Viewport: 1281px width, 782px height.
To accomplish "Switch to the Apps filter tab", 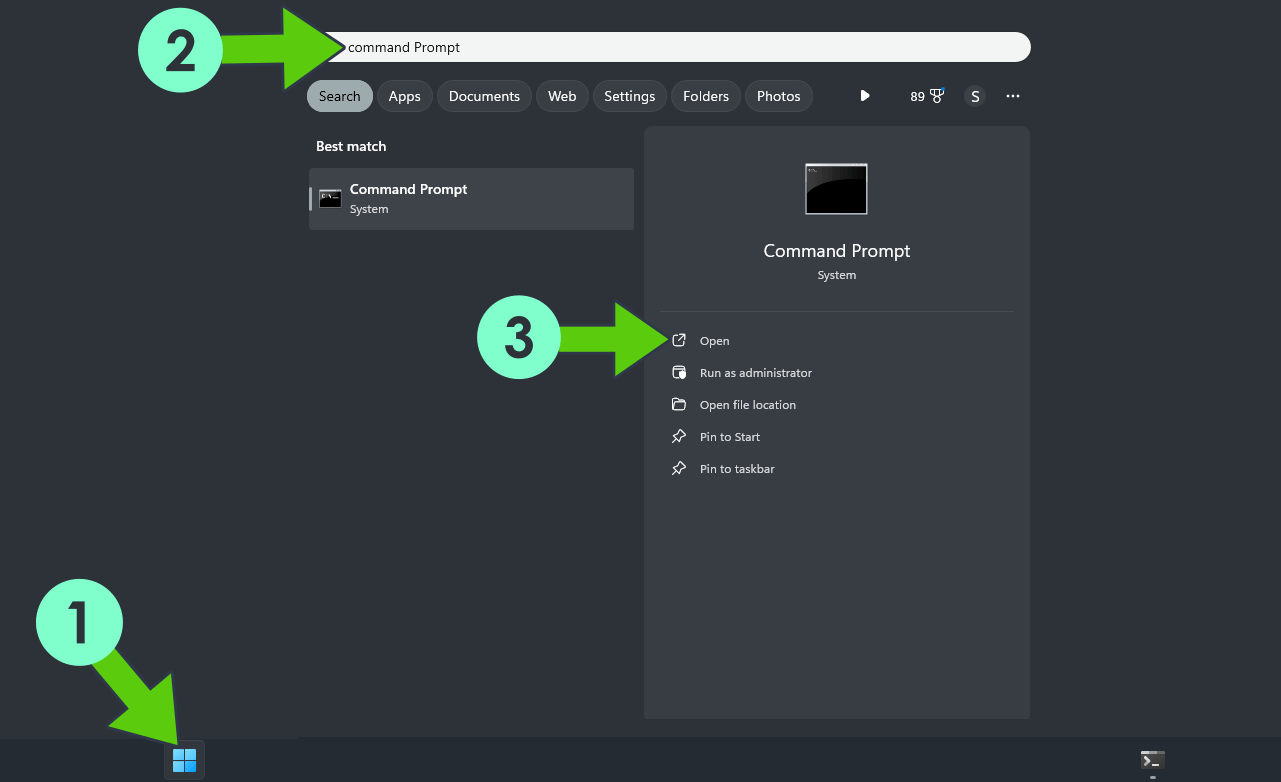I will pyautogui.click(x=404, y=95).
